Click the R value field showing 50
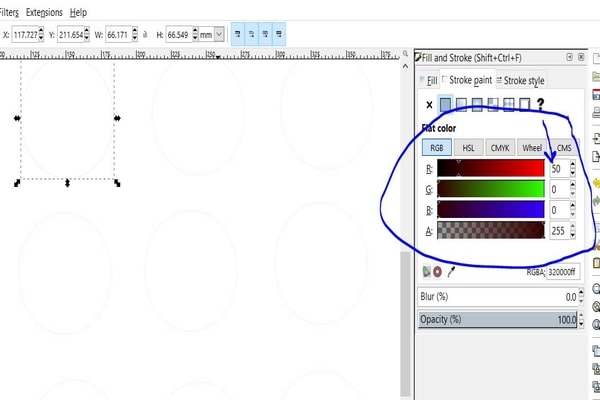 tap(559, 168)
